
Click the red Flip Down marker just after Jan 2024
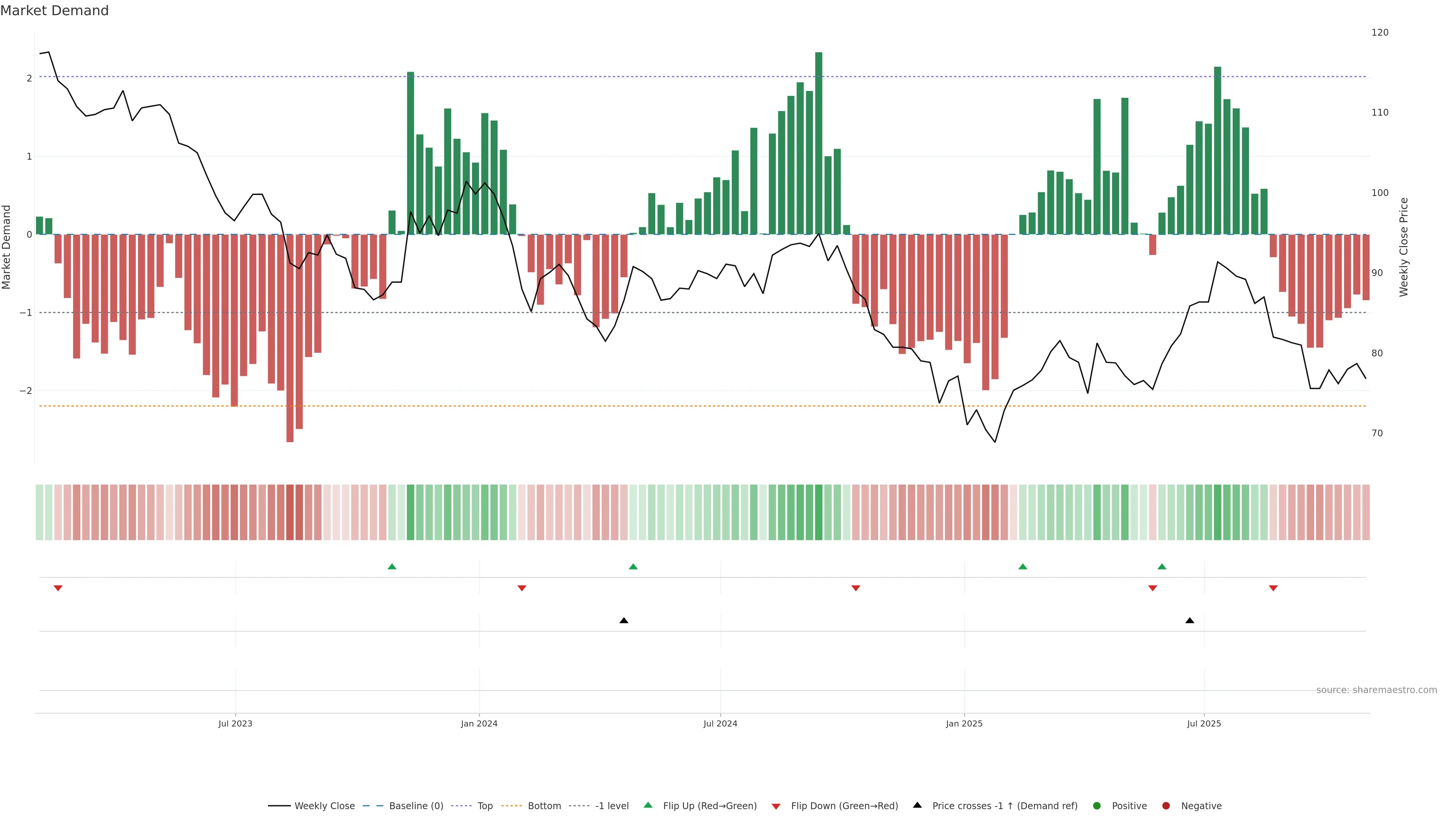522,588
